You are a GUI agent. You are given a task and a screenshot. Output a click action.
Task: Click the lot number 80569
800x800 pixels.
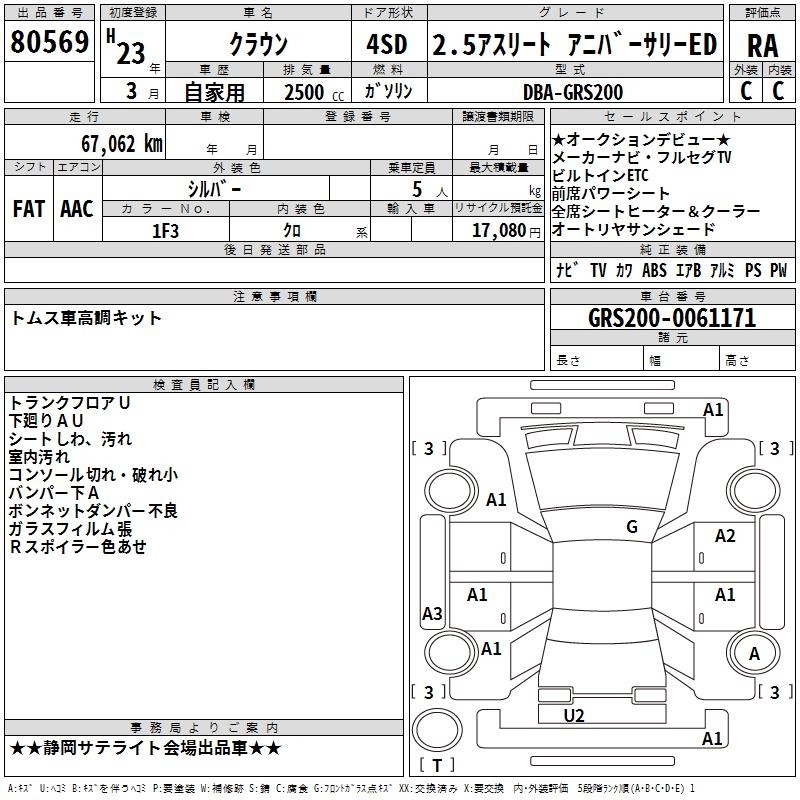(x=49, y=43)
